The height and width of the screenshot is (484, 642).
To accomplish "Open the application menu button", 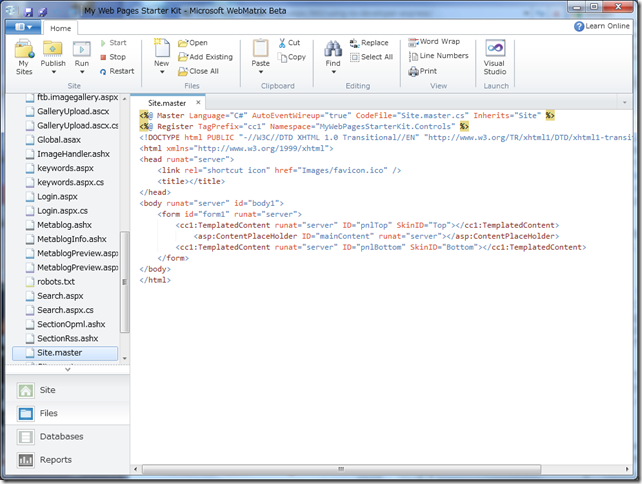I will pos(23,27).
